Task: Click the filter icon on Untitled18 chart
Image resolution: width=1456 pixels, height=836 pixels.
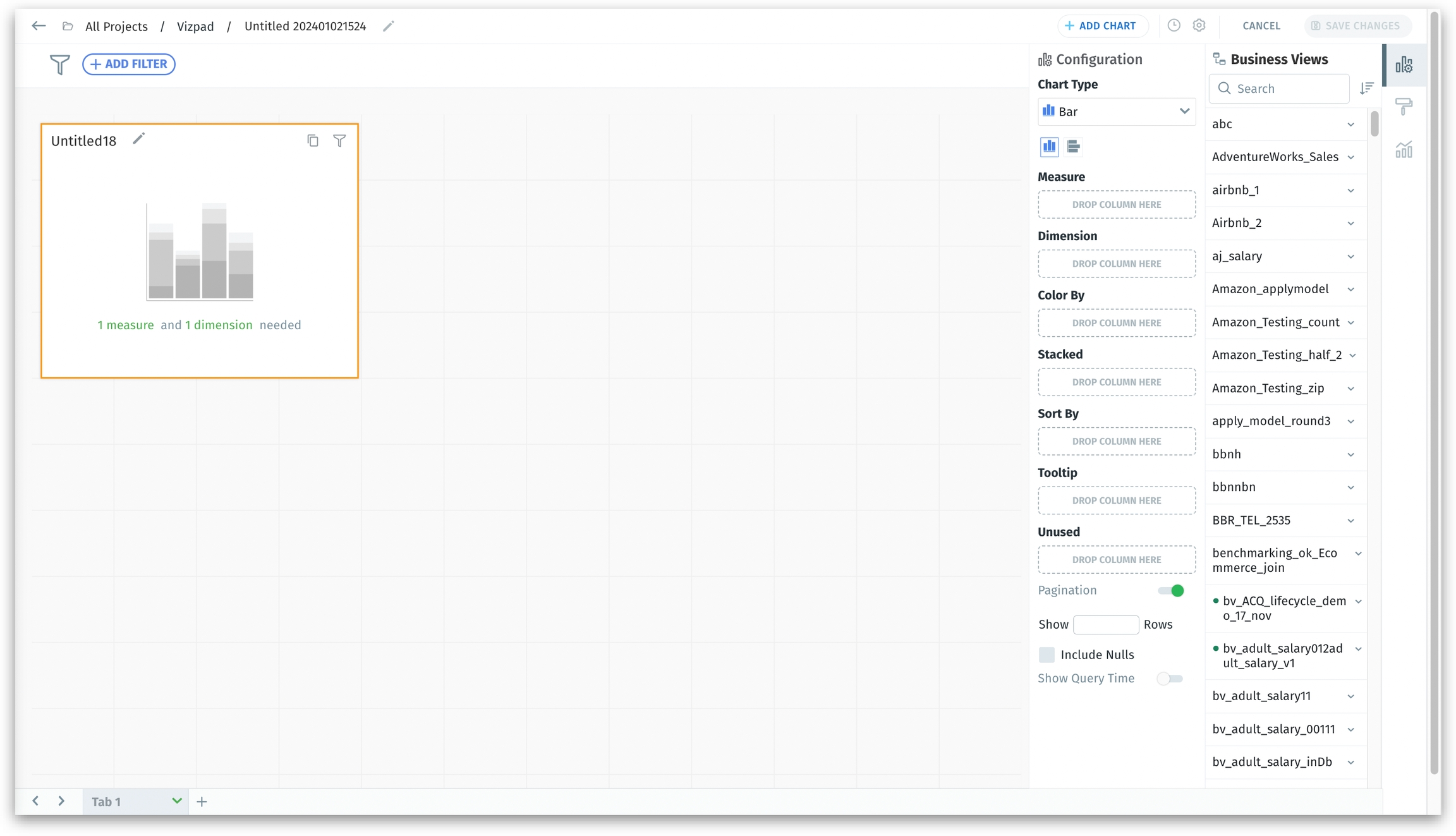Action: point(339,140)
